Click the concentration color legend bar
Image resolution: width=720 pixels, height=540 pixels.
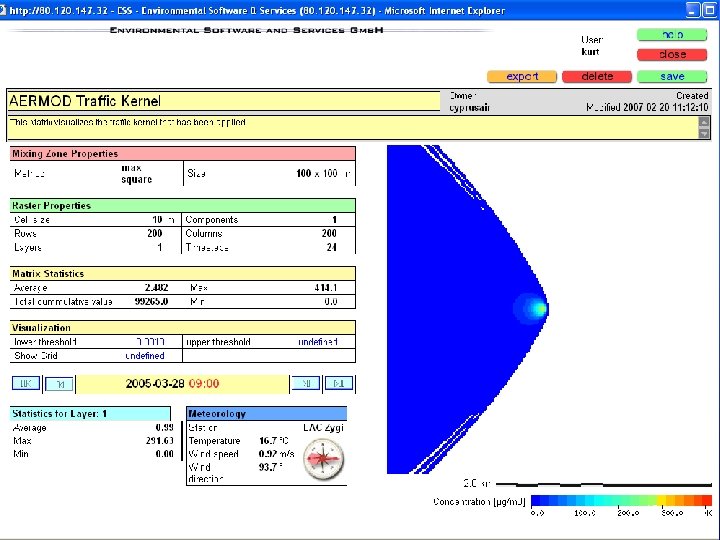coord(621,500)
